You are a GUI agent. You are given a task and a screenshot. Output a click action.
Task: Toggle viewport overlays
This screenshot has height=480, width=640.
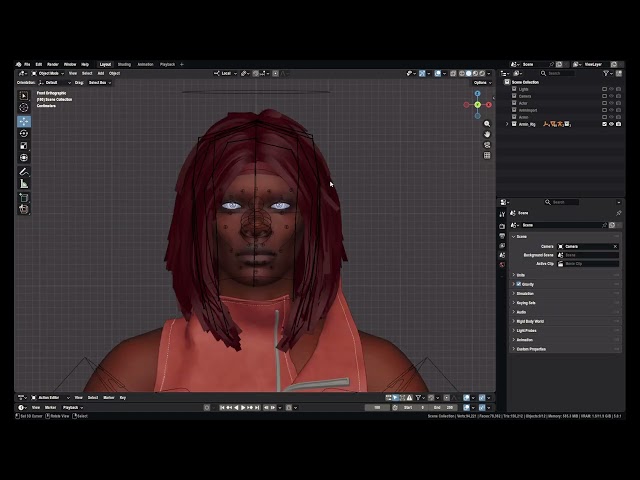[x=438, y=73]
